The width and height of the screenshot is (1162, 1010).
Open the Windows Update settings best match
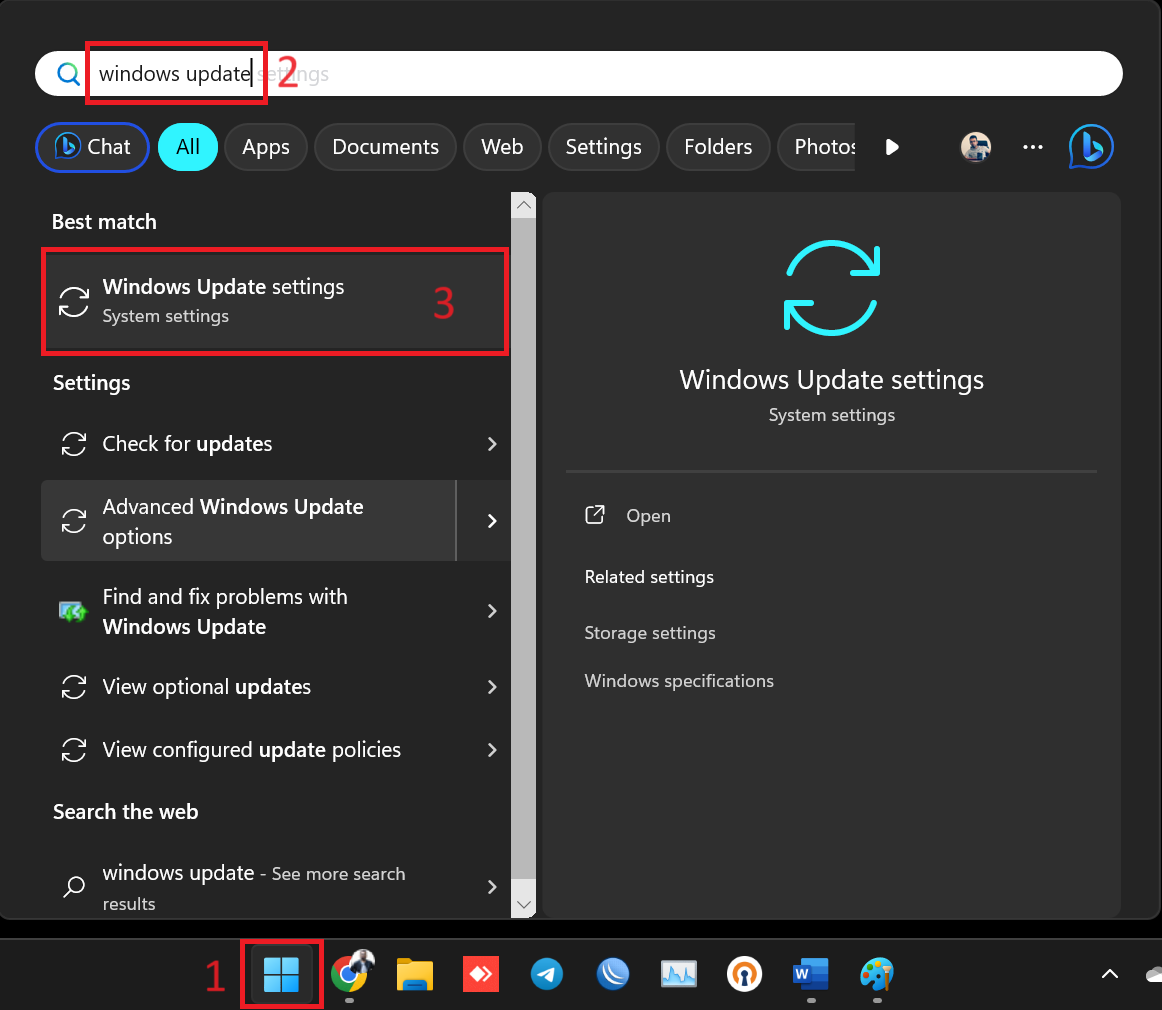point(275,301)
